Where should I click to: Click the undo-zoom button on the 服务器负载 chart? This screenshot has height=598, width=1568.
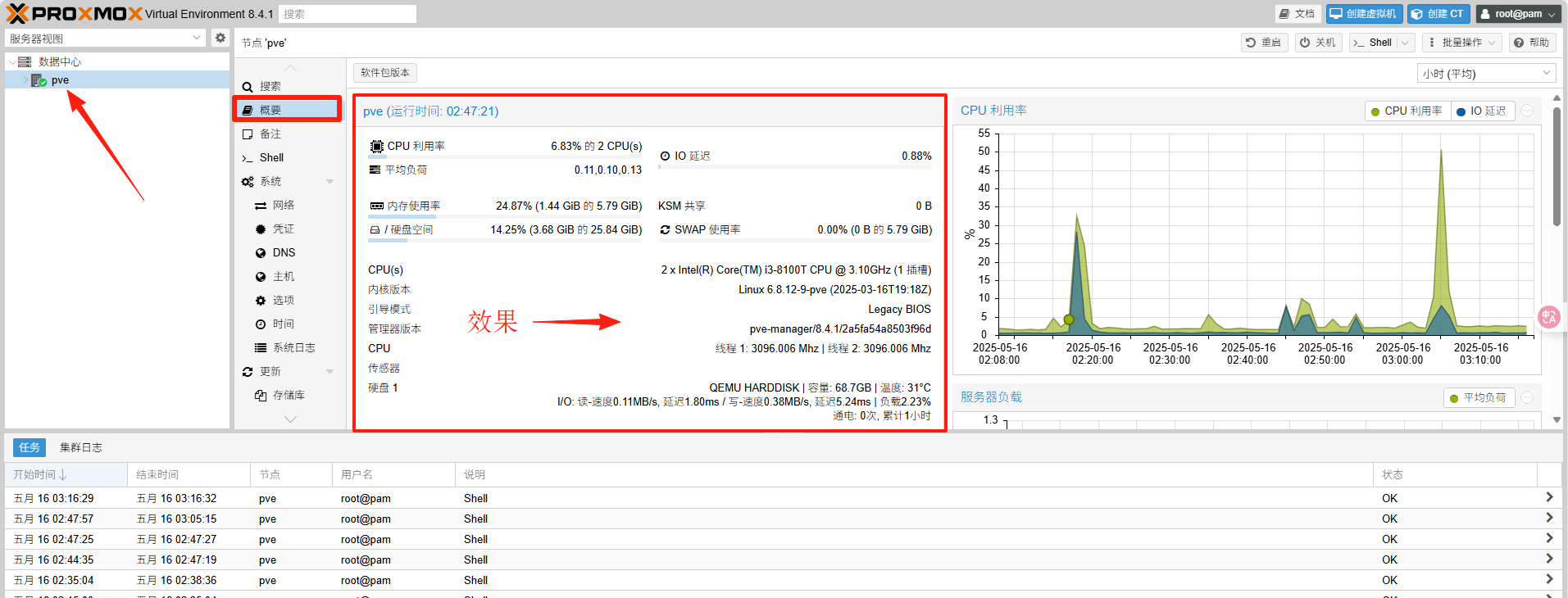tap(1527, 397)
